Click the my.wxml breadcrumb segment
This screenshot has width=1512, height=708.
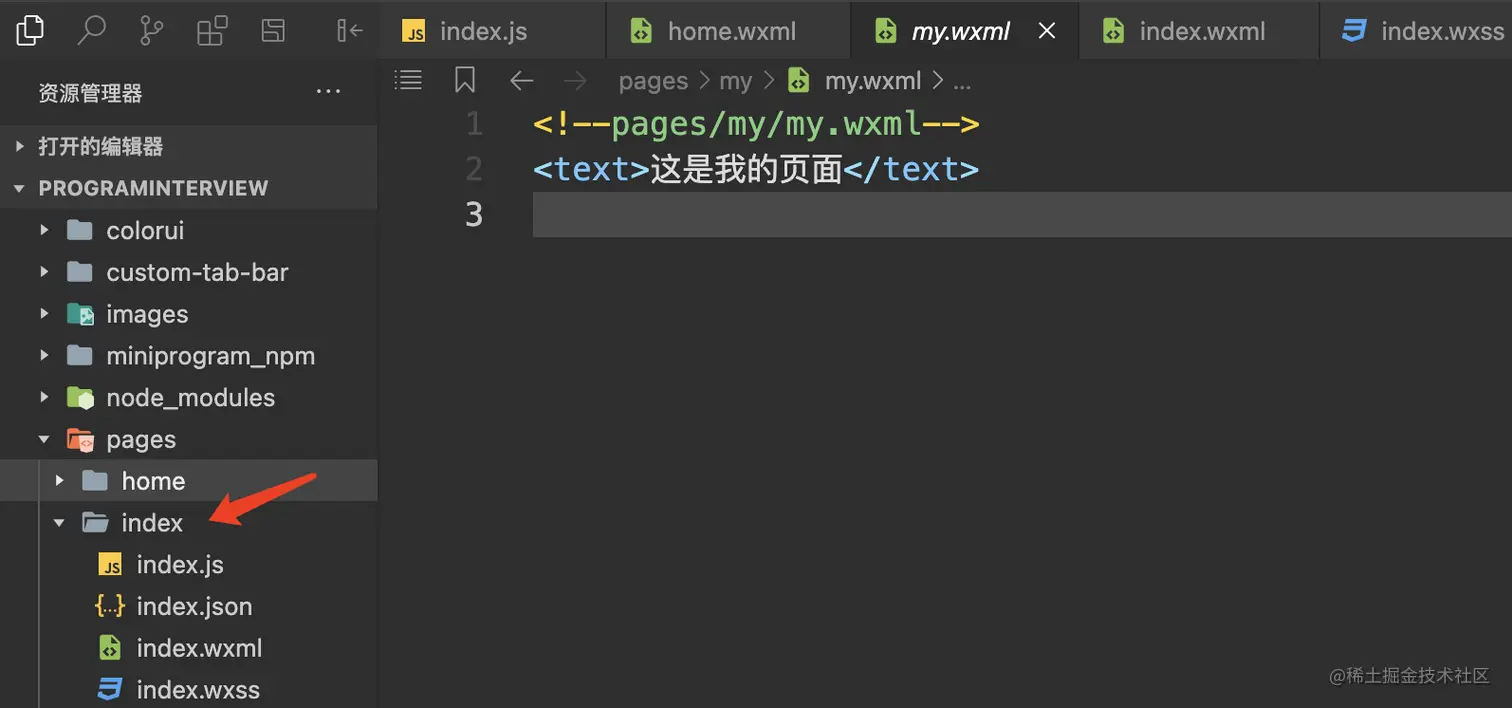pos(872,81)
